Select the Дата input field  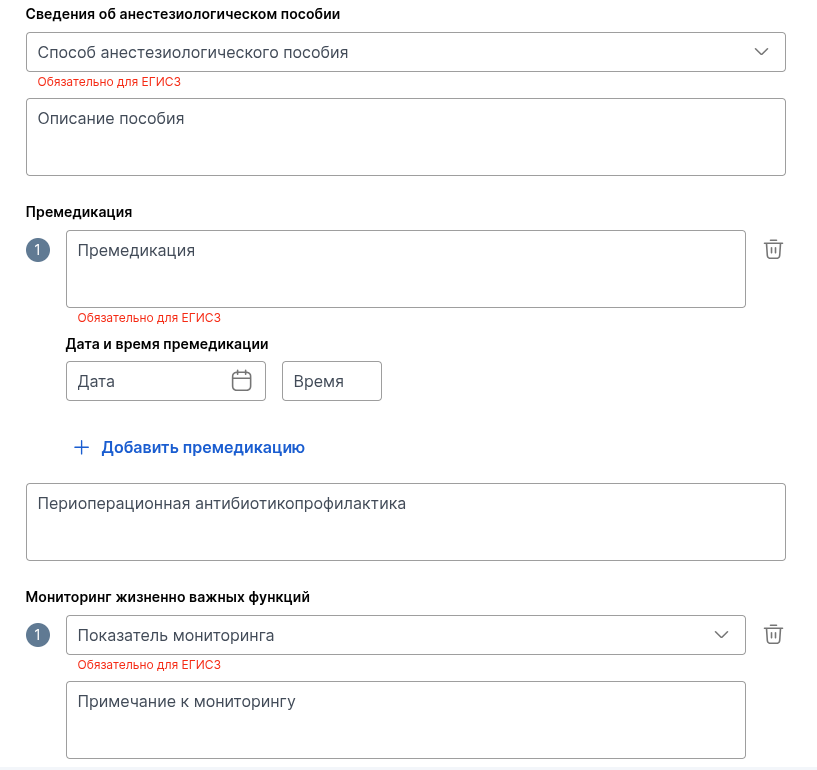point(166,381)
